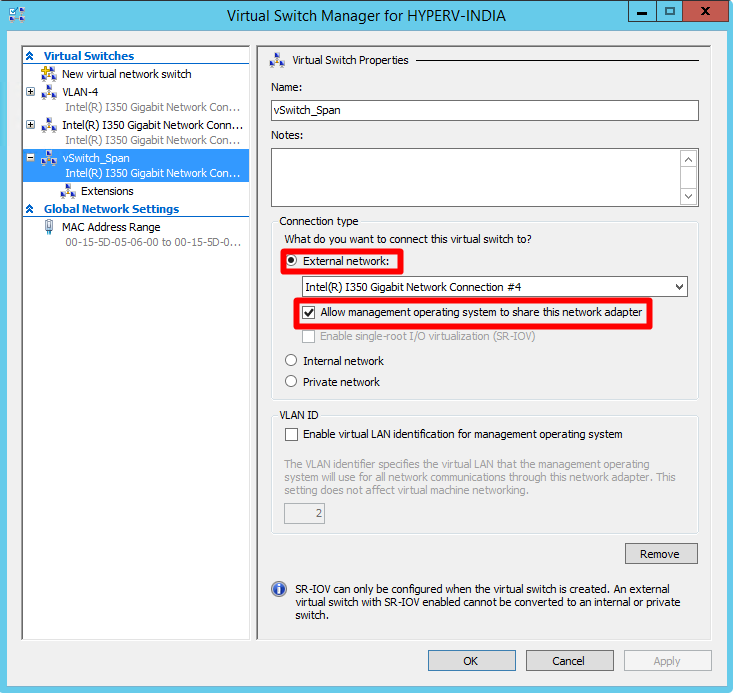733x694 pixels.
Task: Click icon beside Intel(R) I350 Gigabit Network Conn... switch
Action: (49, 125)
